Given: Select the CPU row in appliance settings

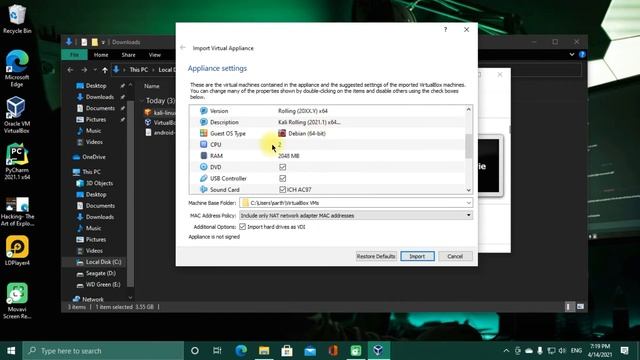Looking at the screenshot, I should (328, 144).
